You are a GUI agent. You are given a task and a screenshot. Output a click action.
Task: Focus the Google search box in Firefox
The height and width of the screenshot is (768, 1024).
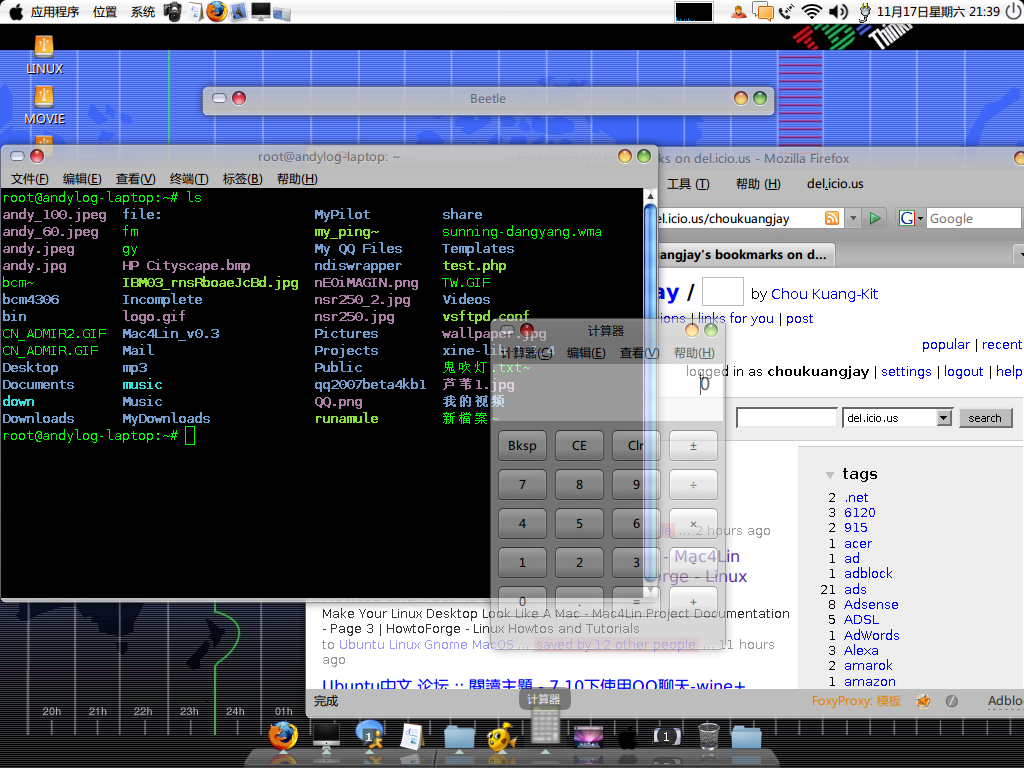[x=973, y=218]
